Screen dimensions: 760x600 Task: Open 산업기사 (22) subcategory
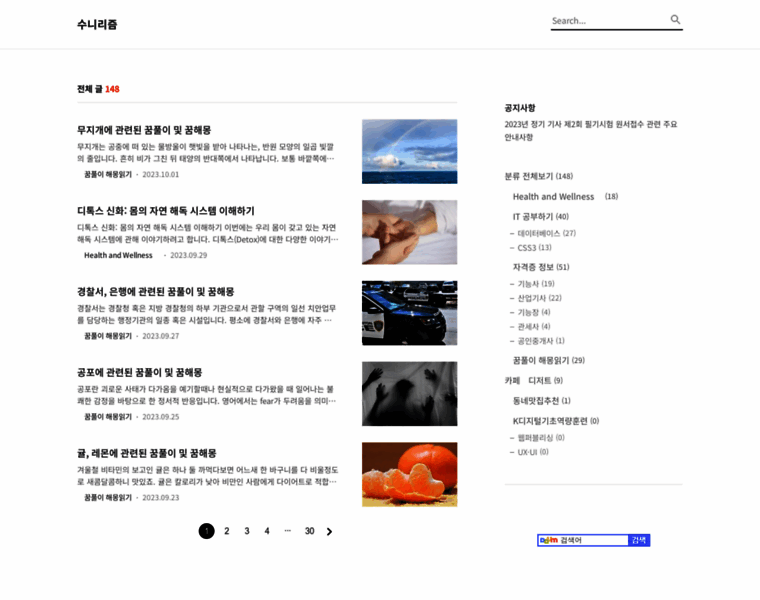[x=539, y=298]
